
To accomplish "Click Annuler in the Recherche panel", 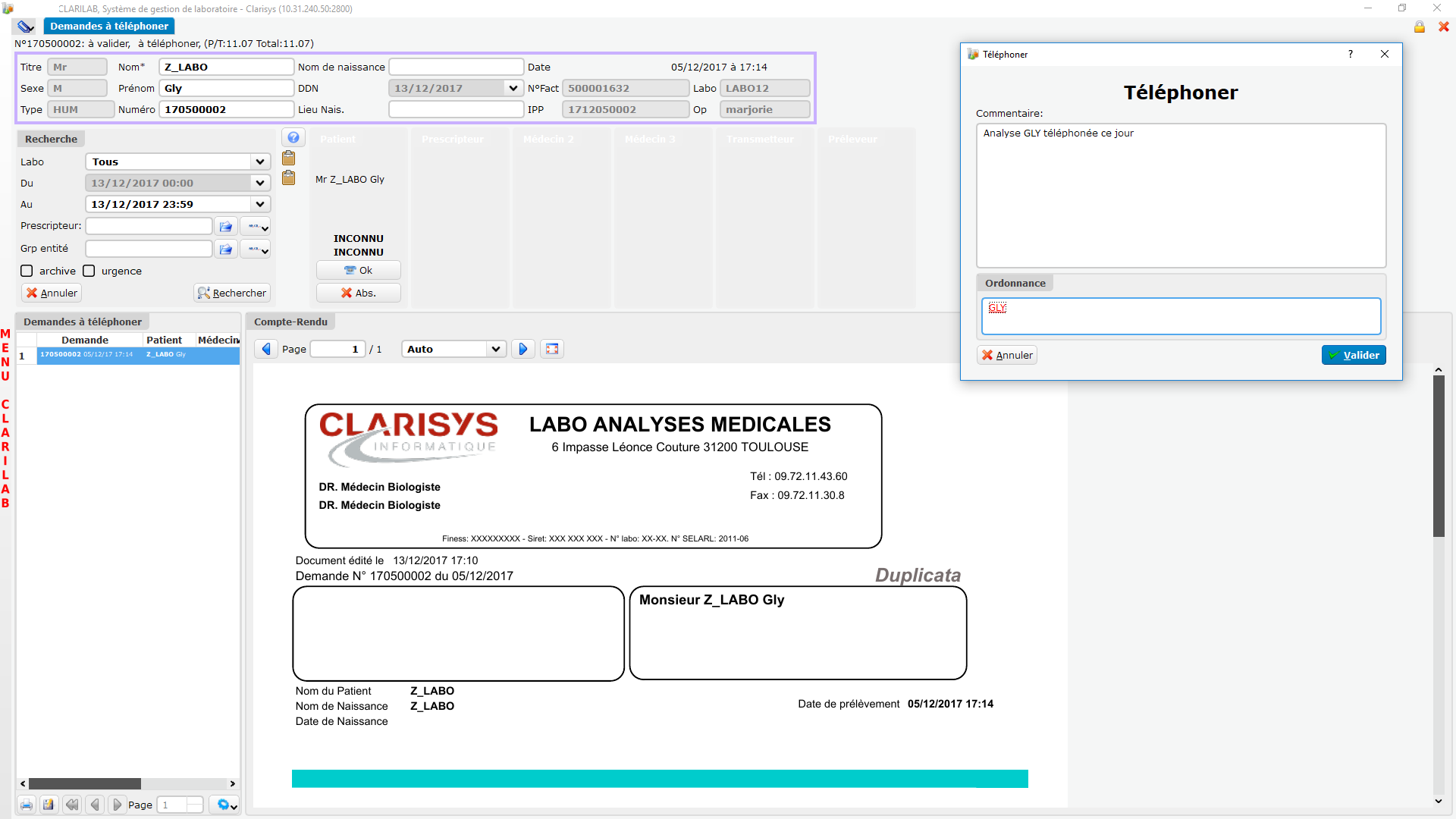I will click(x=52, y=293).
